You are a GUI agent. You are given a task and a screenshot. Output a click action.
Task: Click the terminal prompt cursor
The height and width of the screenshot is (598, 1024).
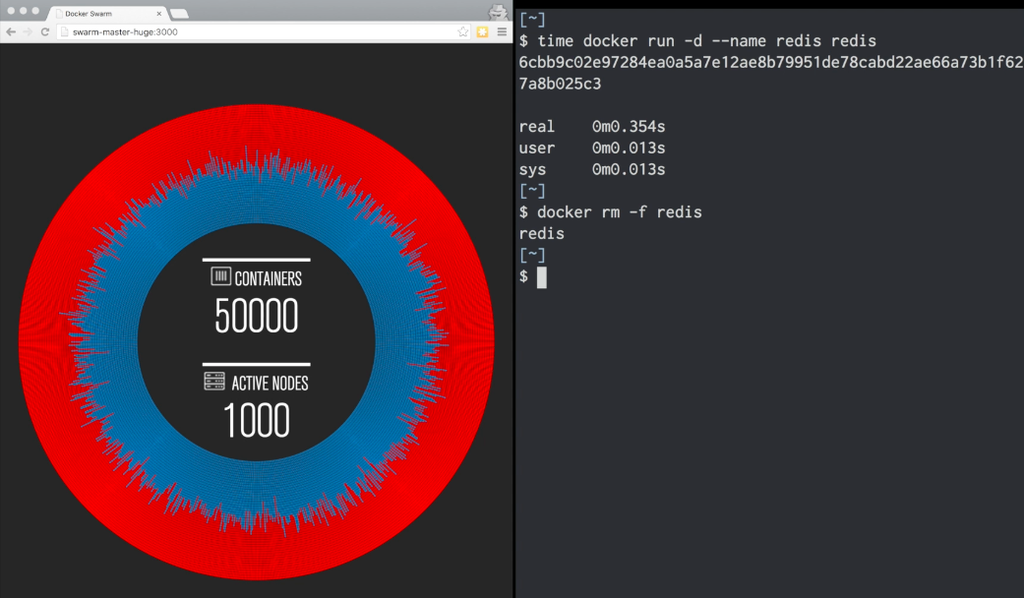click(541, 277)
